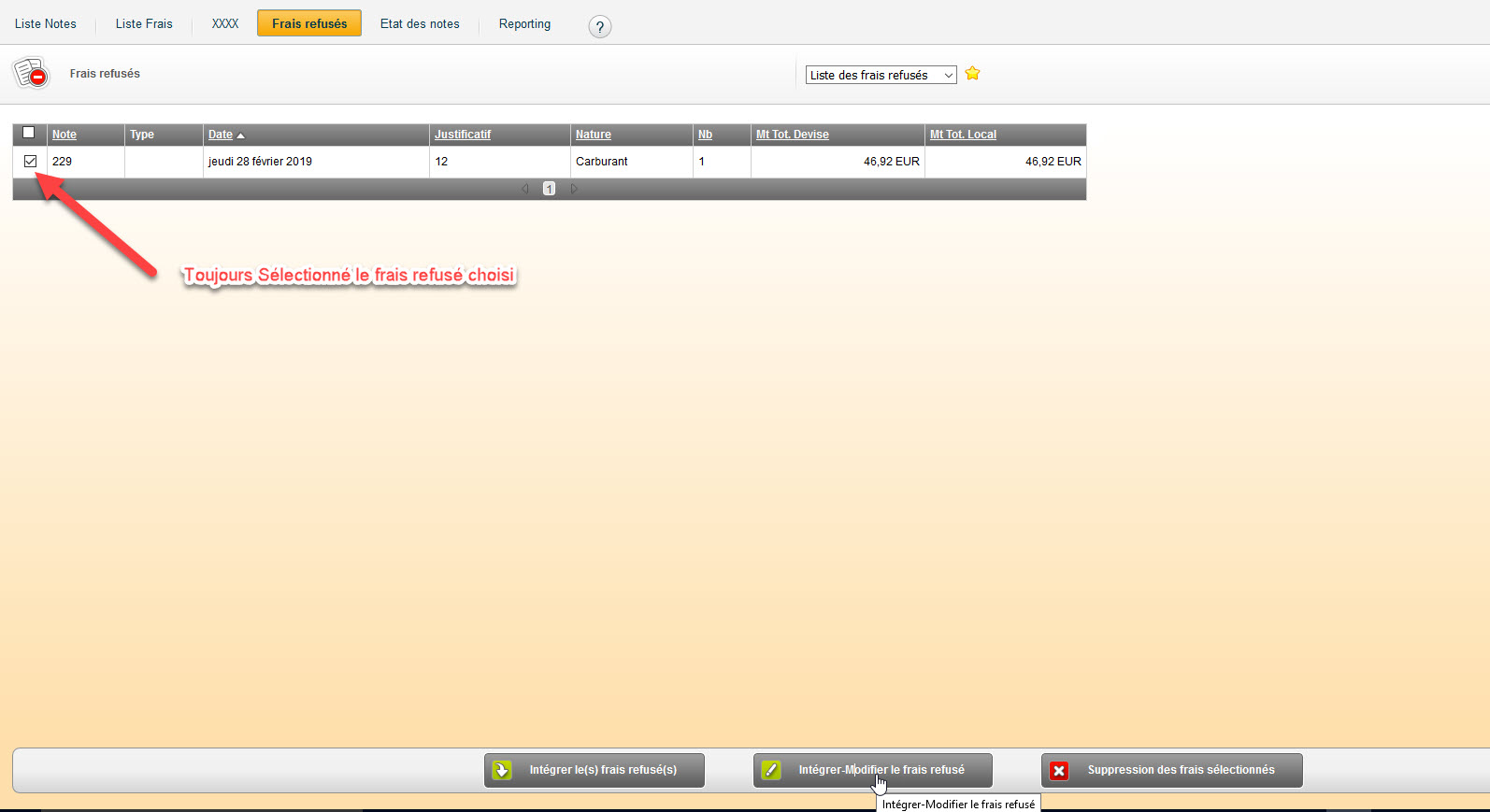Click the yellow favorite star icon
Screen dimensions: 1490x812
click(972, 74)
